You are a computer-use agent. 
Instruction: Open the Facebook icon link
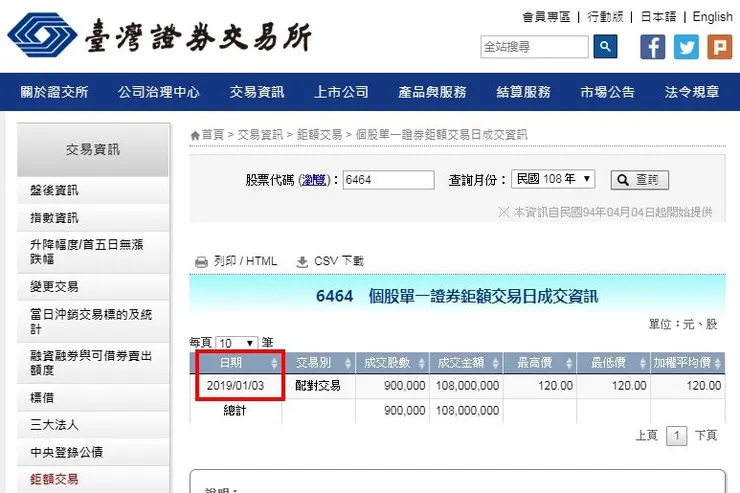pos(653,47)
